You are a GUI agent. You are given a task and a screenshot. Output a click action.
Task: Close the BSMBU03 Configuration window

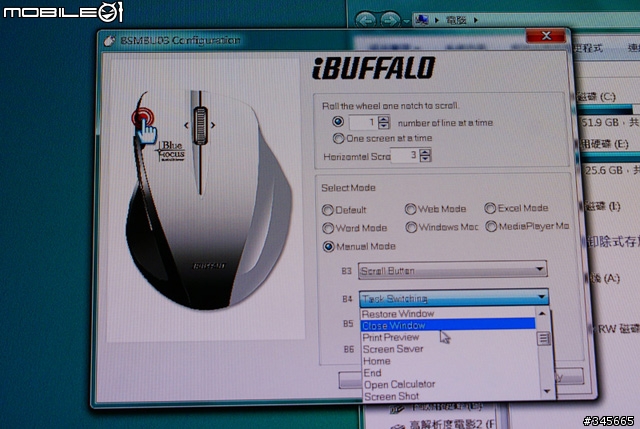pos(546,36)
